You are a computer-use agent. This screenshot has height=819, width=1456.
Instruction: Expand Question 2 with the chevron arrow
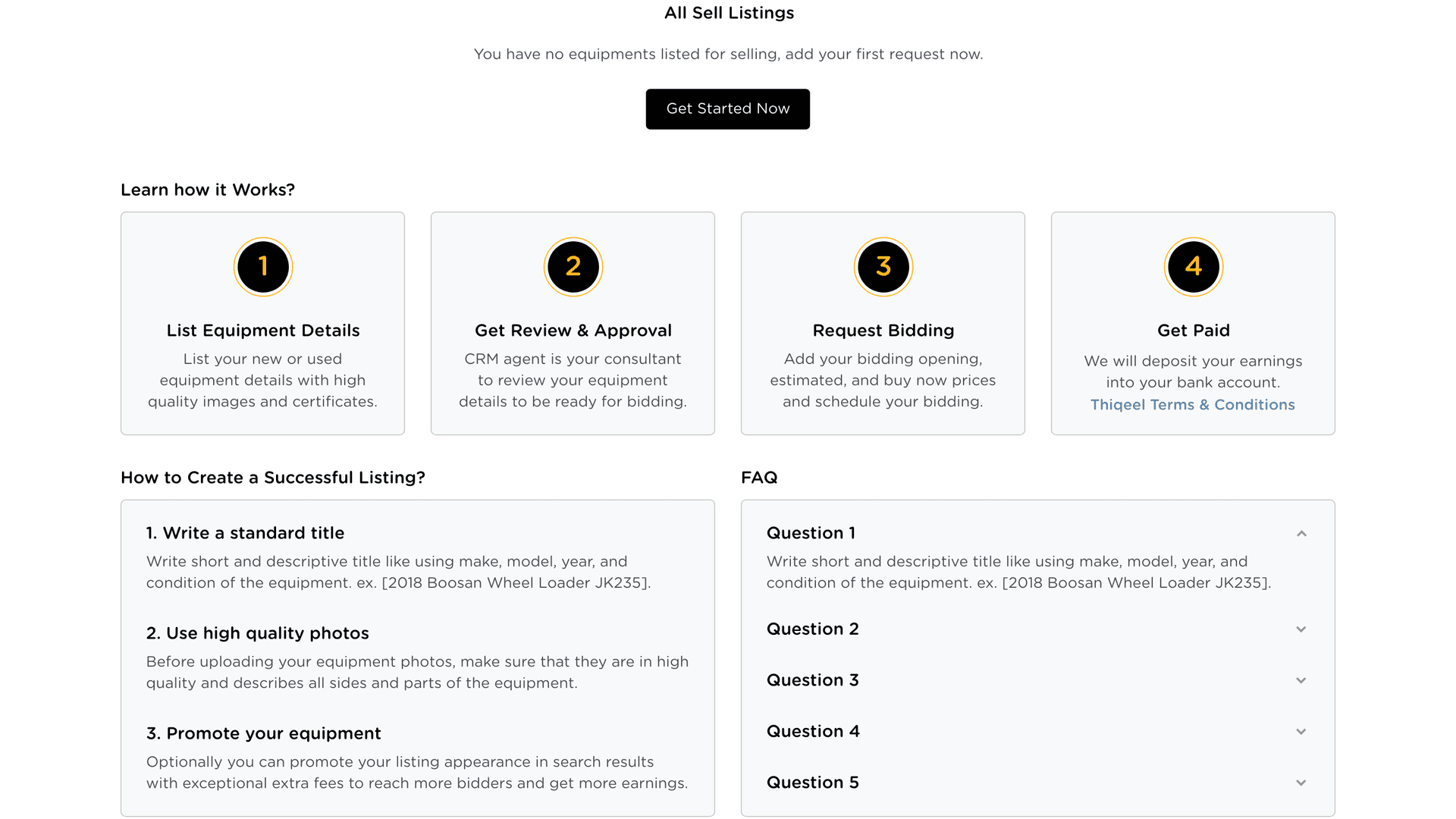tap(1301, 629)
